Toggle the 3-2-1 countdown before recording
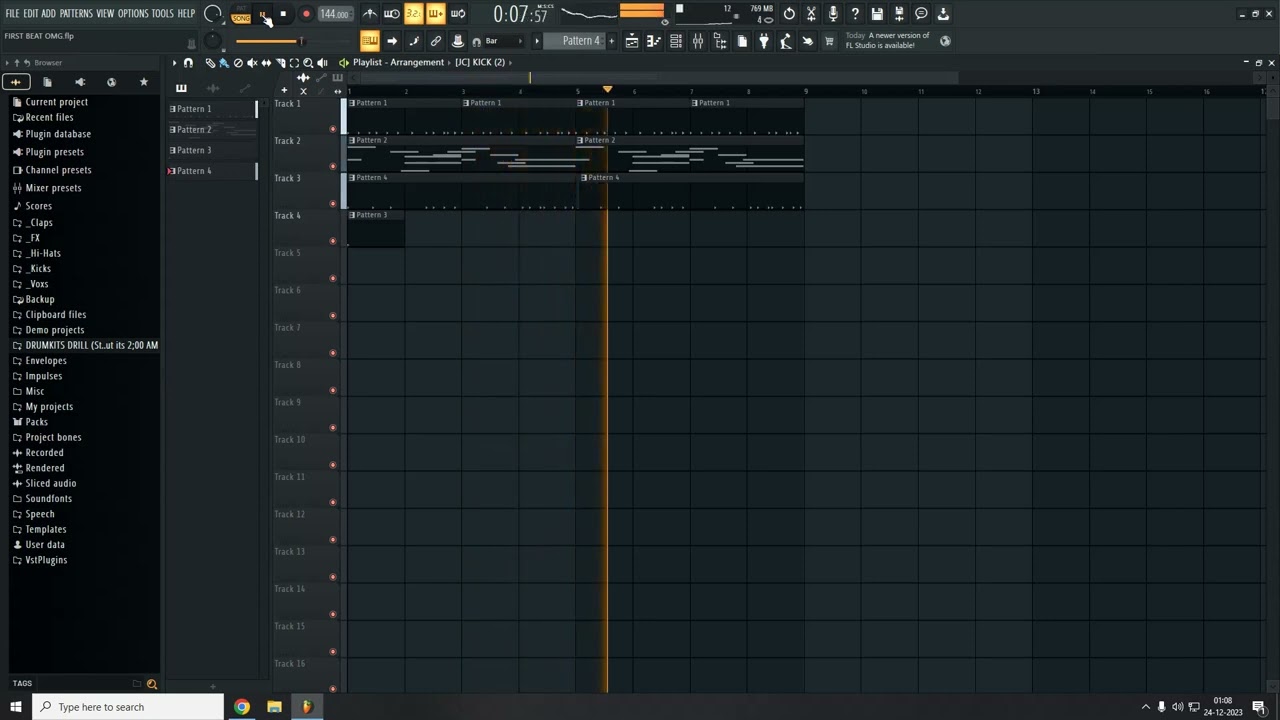 click(414, 14)
